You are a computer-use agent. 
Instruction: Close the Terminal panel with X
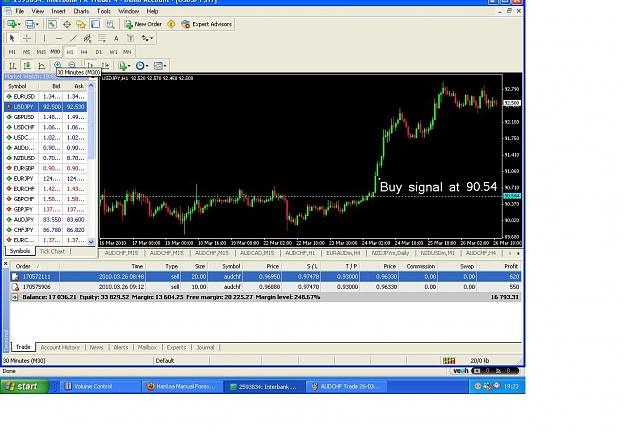pos(6,263)
